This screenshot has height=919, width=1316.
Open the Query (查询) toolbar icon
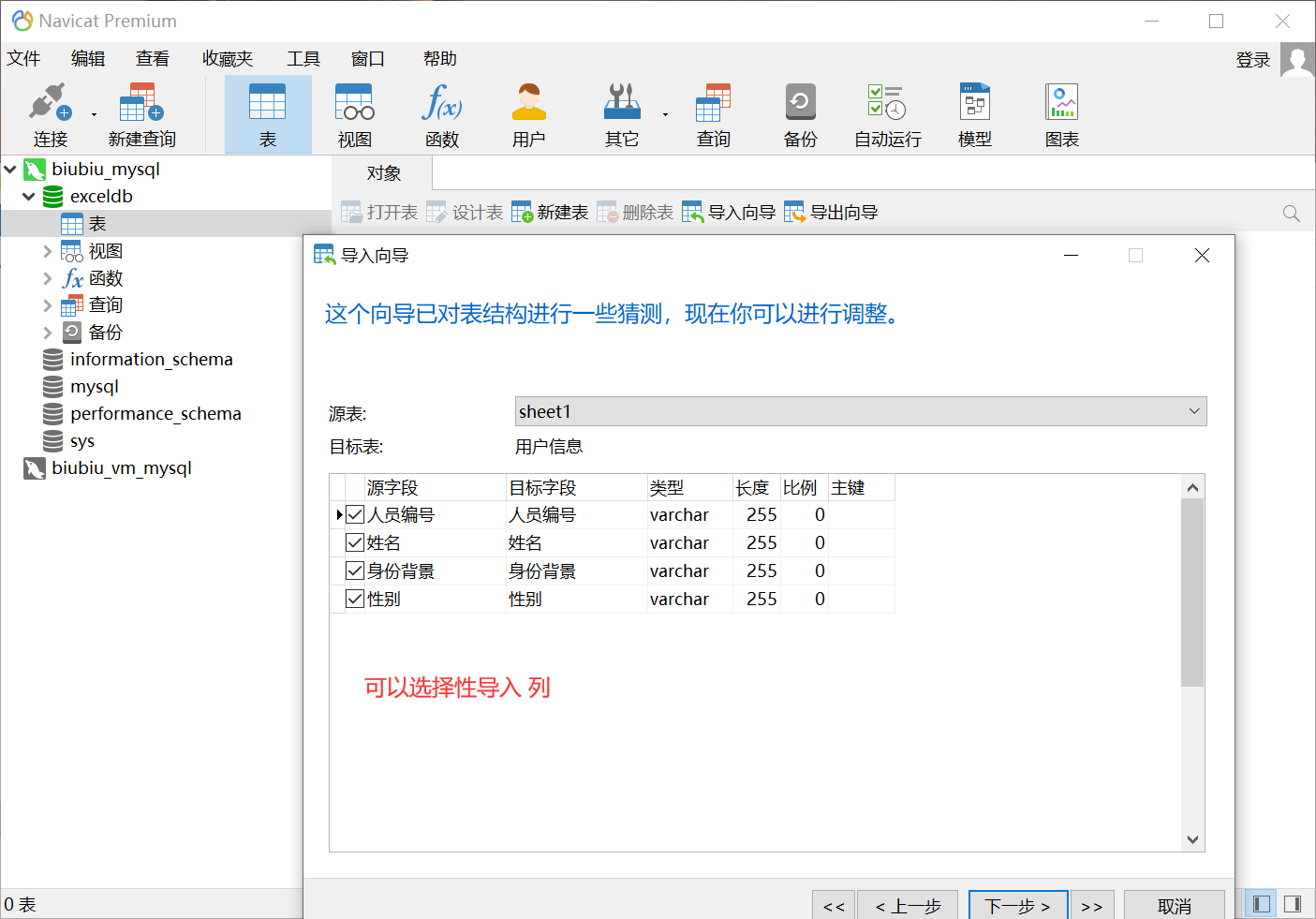click(713, 114)
